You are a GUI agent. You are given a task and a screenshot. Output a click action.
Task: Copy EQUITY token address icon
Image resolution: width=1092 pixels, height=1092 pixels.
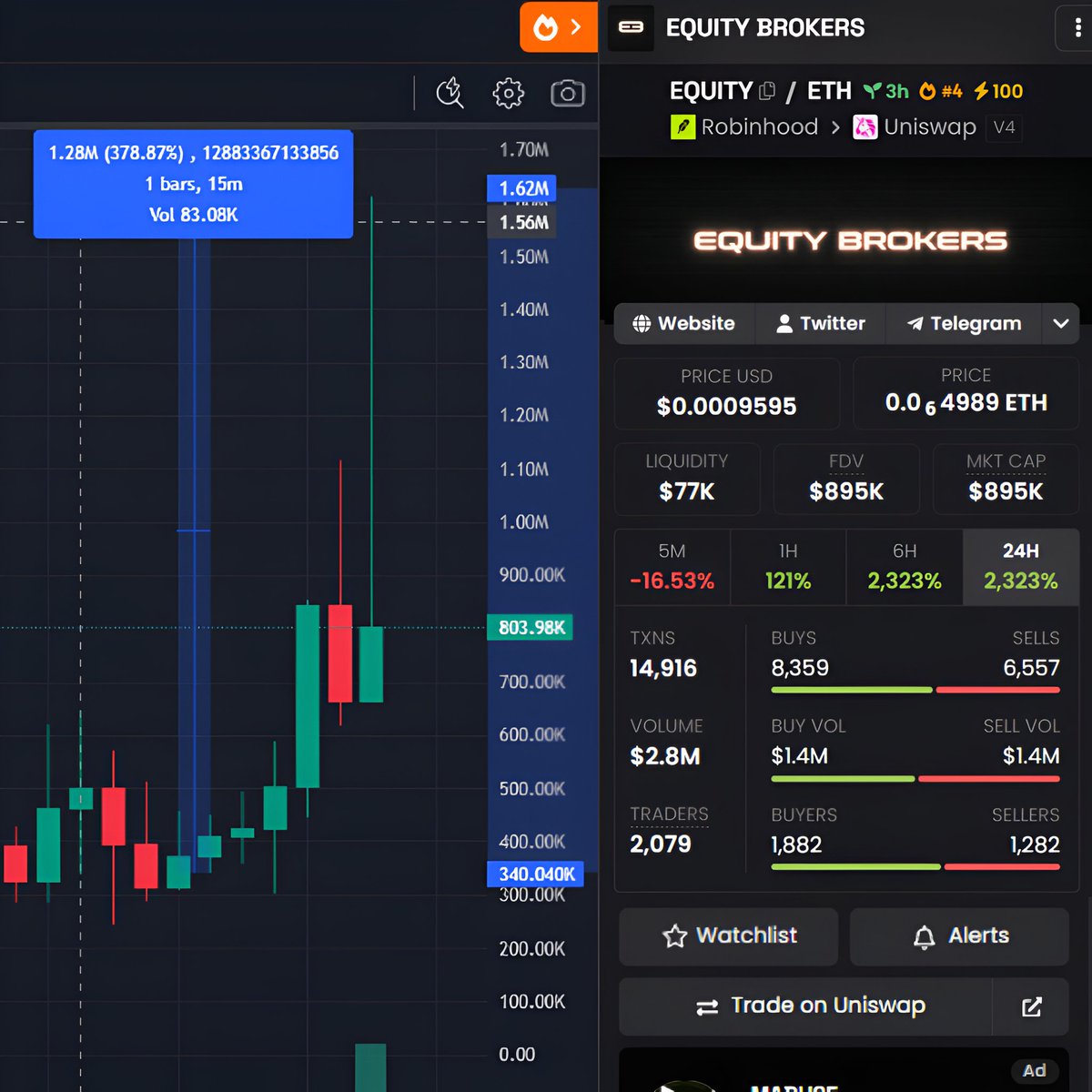coord(767,91)
